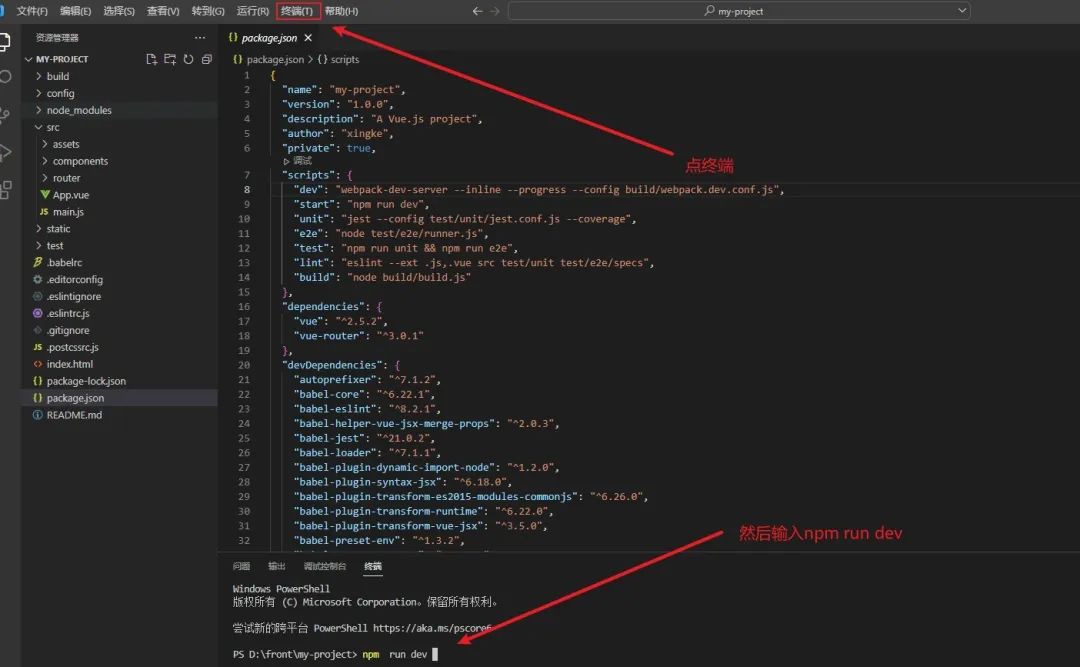
Task: Open the .eslintrc.js file
Action: (x=68, y=313)
